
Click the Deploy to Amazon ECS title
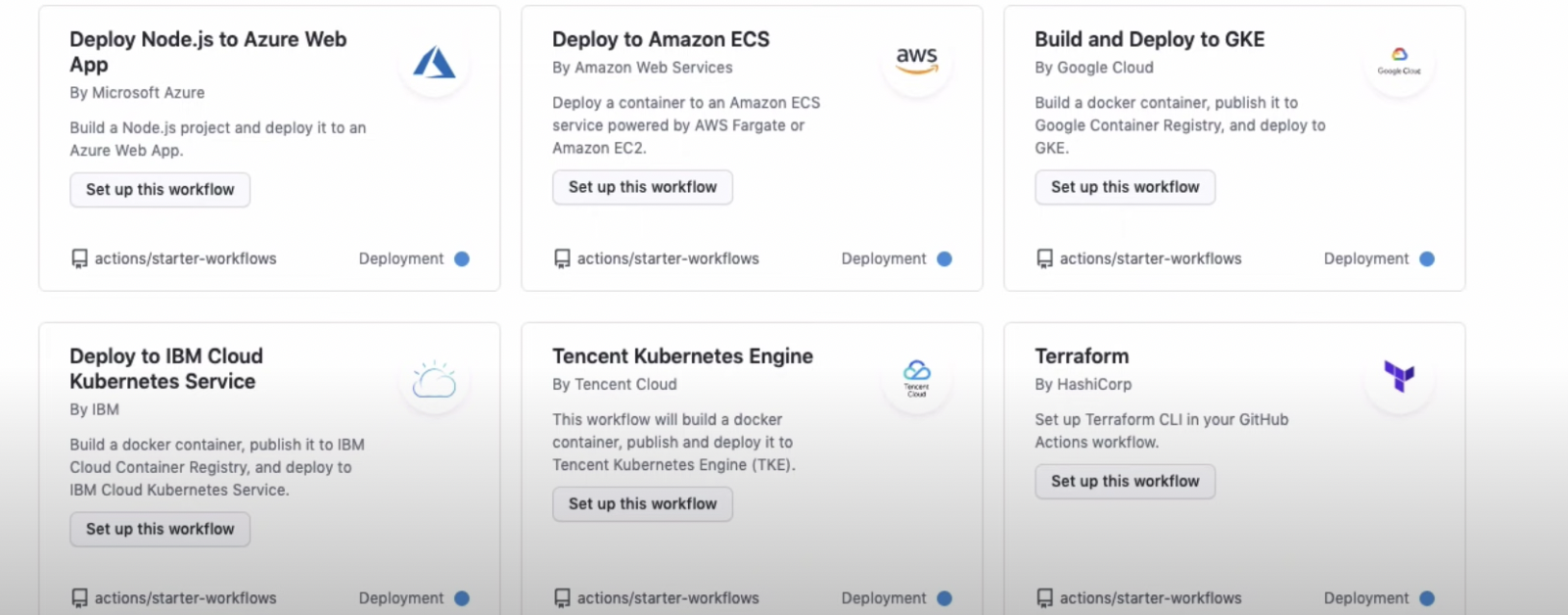click(661, 39)
